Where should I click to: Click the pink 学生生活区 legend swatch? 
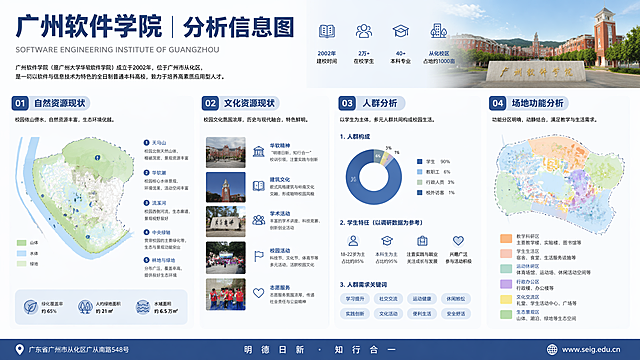506,253
